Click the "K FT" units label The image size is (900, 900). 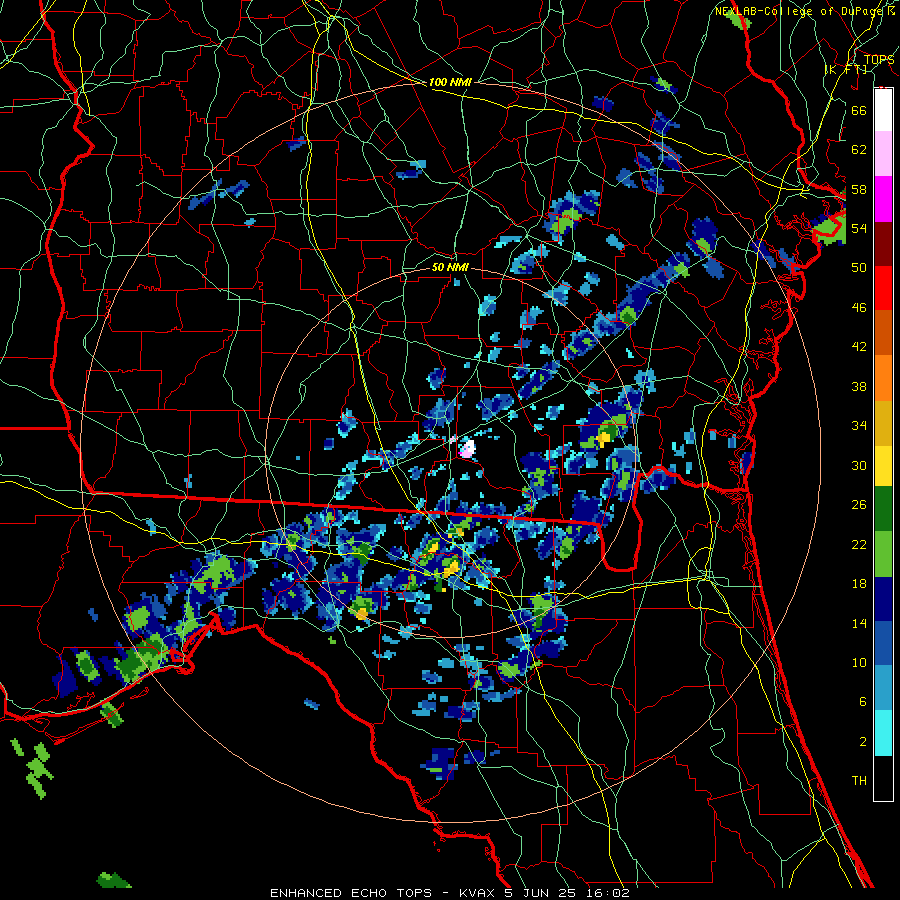[x=846, y=69]
